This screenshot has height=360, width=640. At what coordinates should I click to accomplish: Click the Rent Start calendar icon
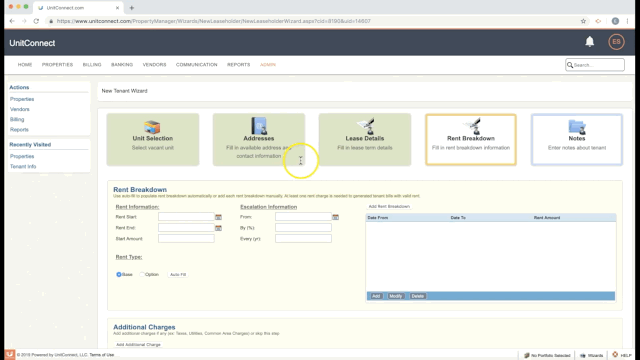pyautogui.click(x=218, y=217)
